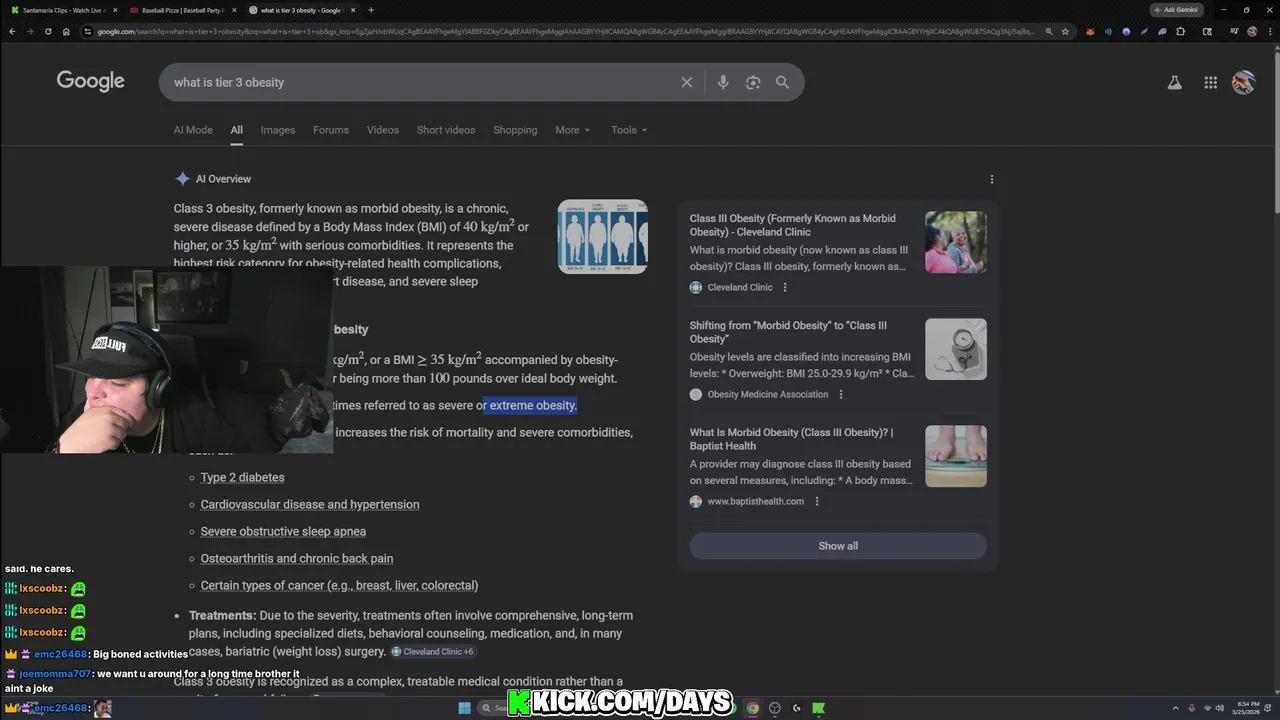
Task: Bookmark this page with the star icon
Action: 1065,31
